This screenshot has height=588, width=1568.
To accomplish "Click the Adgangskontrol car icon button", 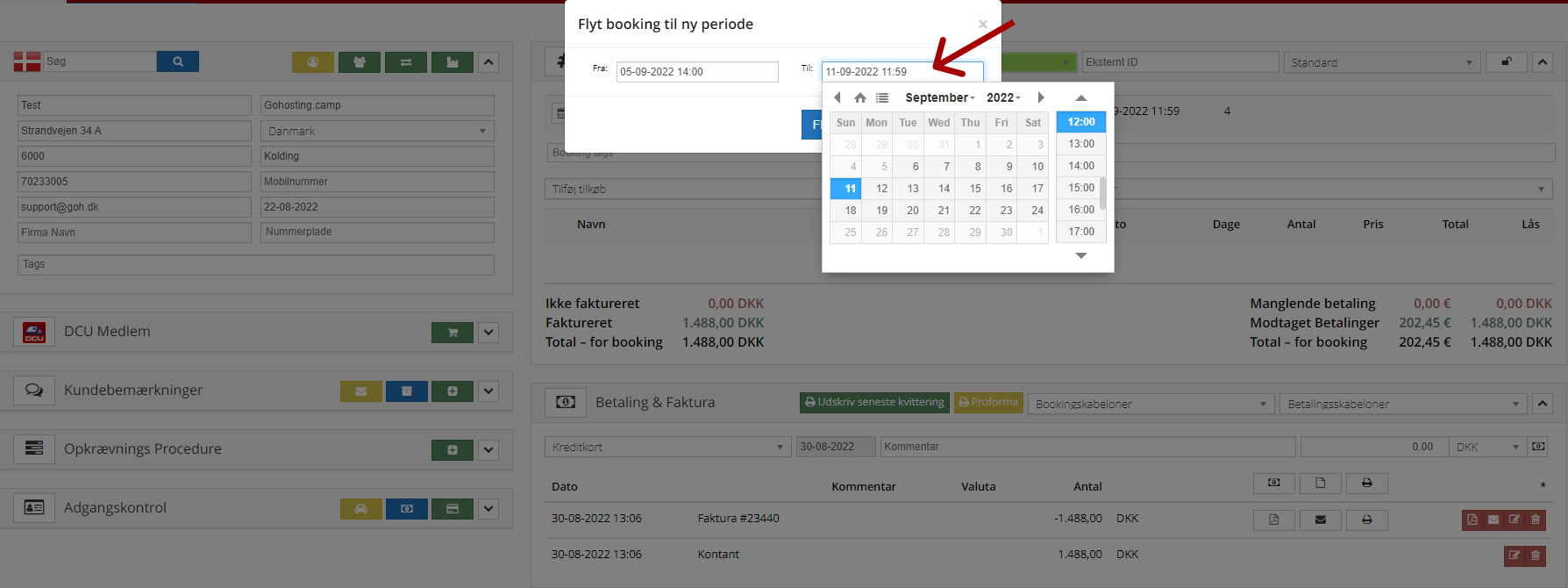I will tap(361, 509).
